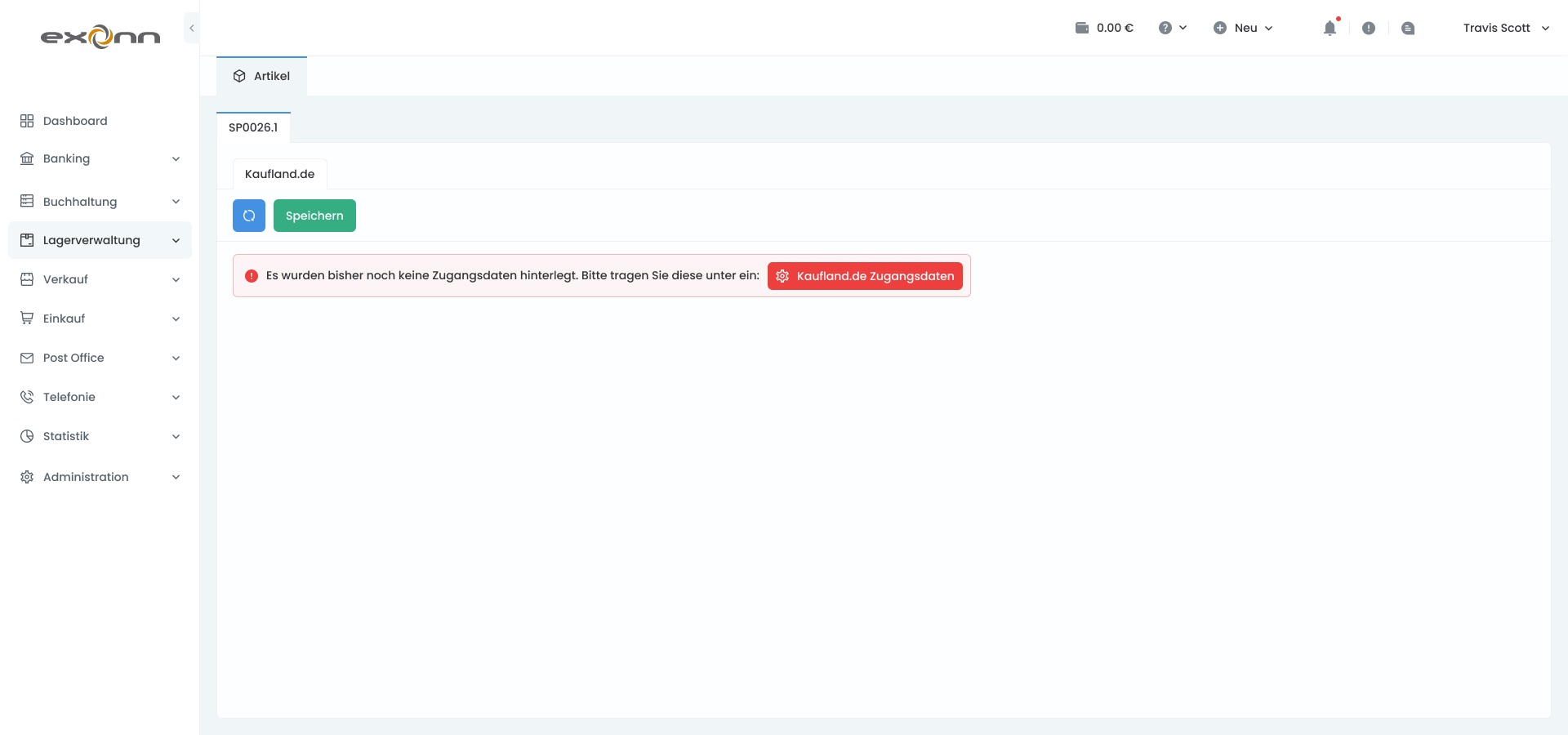The width and height of the screenshot is (1568, 735).
Task: Click the 'keine Zugangsdaten hinterlegt' alert text
Action: coord(513,275)
